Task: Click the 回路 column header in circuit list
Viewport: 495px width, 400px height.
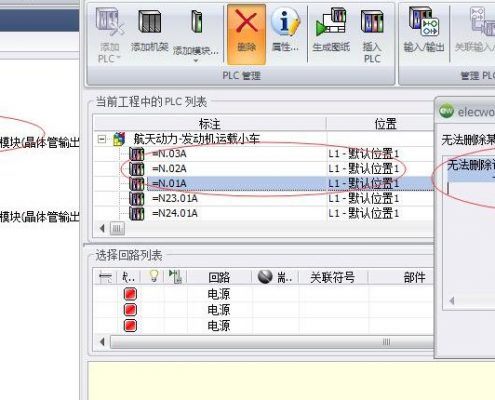Action: 219,277
